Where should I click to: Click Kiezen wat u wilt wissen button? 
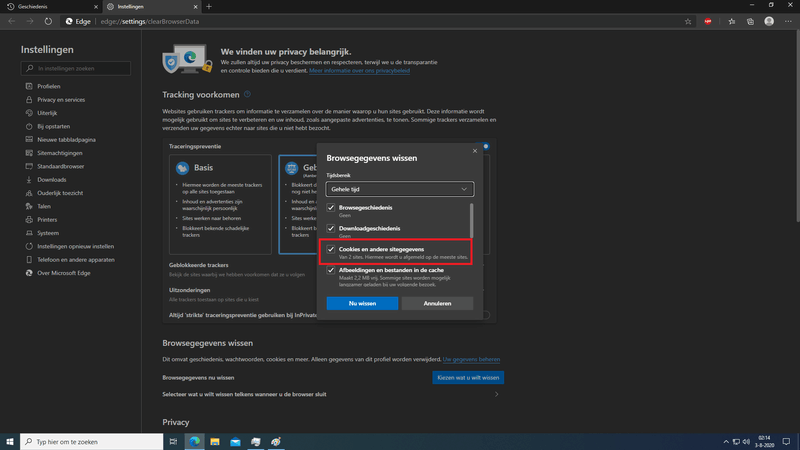[468, 378]
